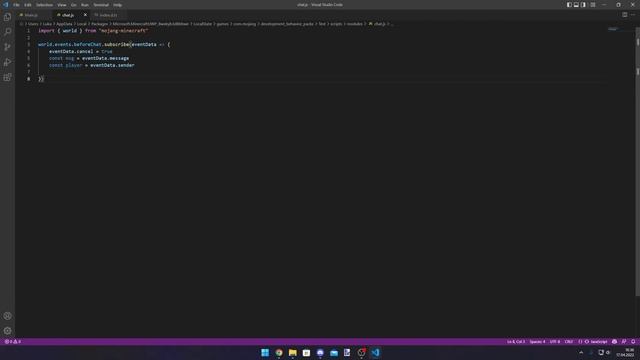Expand 'AppData' breadcrumb segment
Viewport: 640px width, 360px height.
coord(64,24)
